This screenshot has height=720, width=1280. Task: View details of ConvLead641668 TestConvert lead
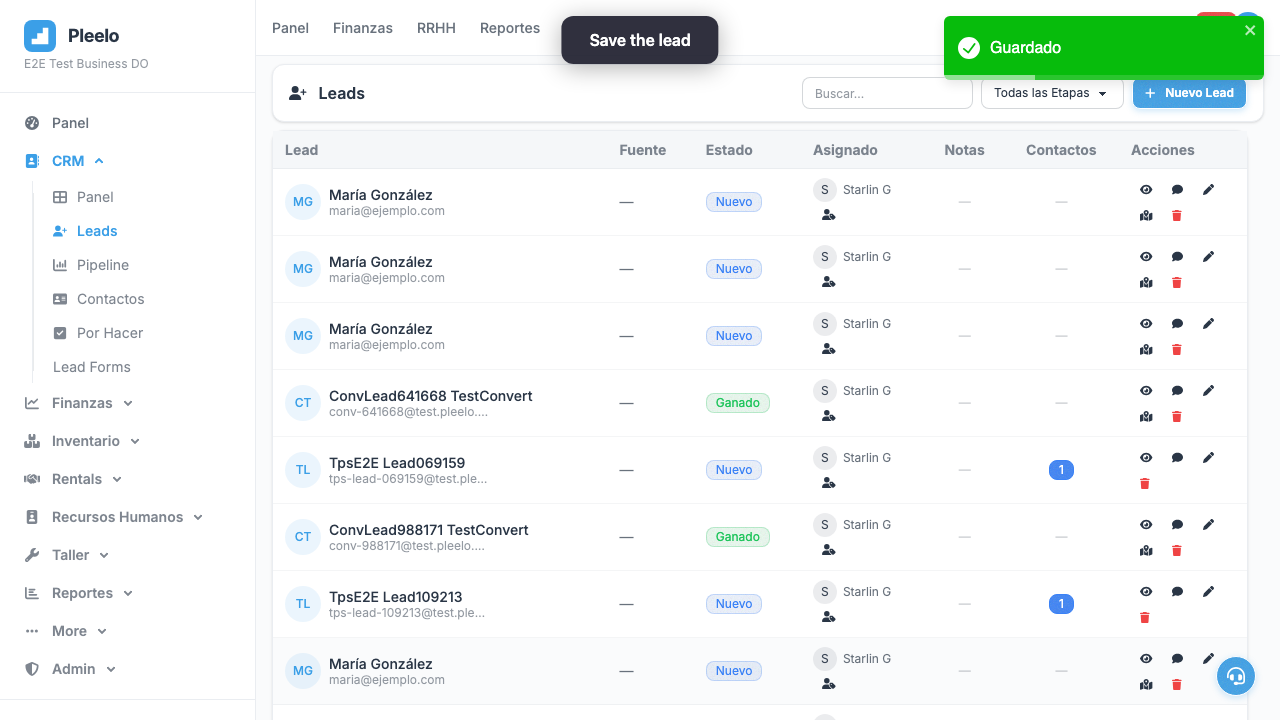tap(1146, 391)
